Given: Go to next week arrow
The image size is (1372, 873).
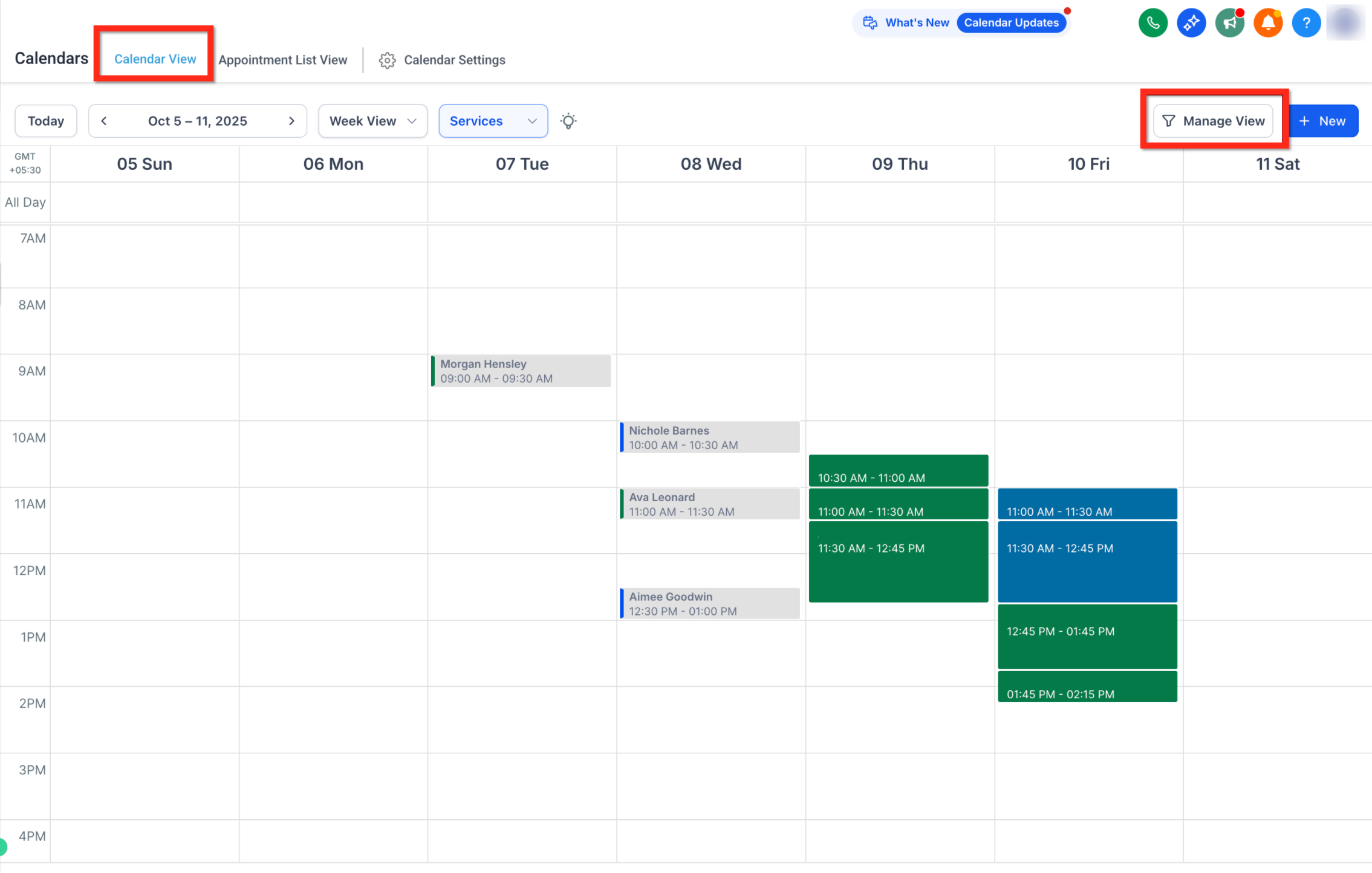Looking at the screenshot, I should (x=291, y=121).
